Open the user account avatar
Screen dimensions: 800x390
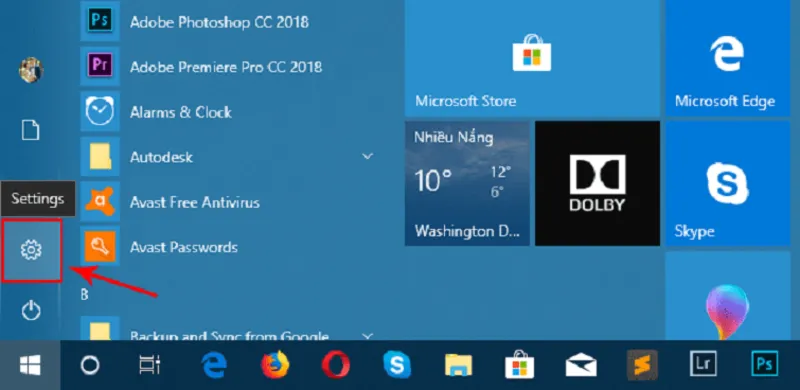tap(31, 70)
